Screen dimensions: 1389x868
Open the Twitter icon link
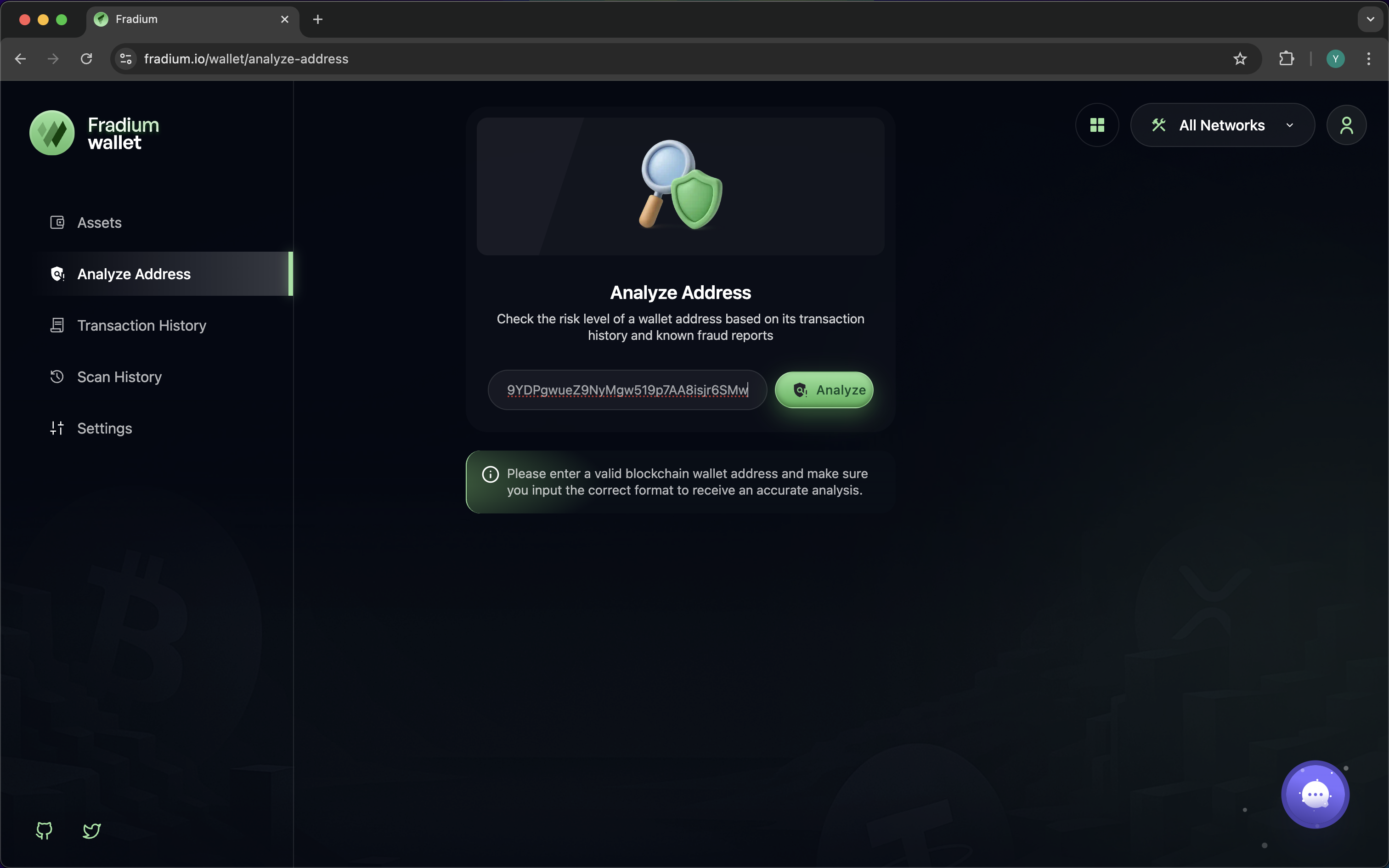pos(92,830)
